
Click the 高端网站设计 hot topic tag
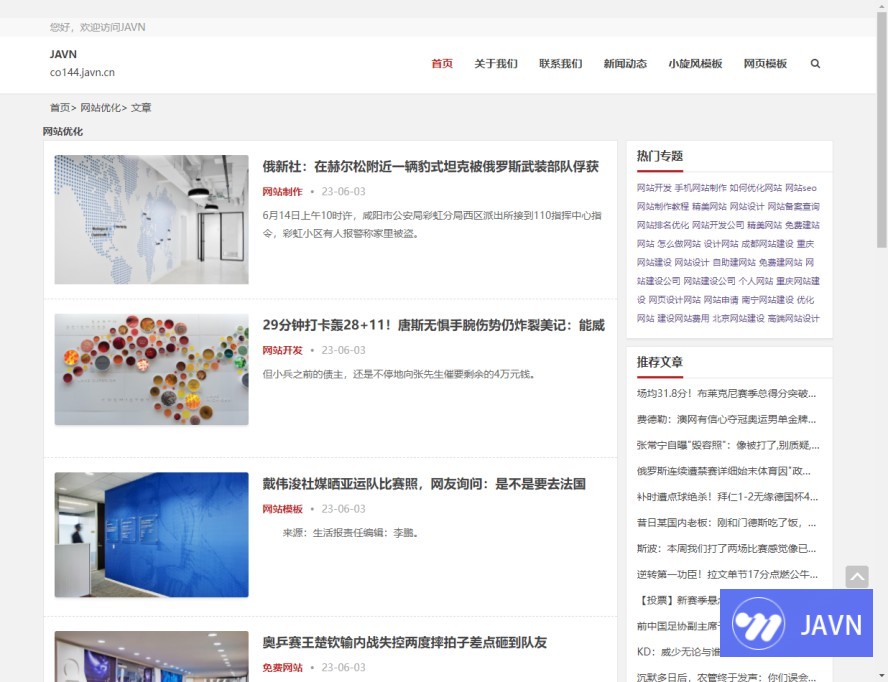pos(793,318)
